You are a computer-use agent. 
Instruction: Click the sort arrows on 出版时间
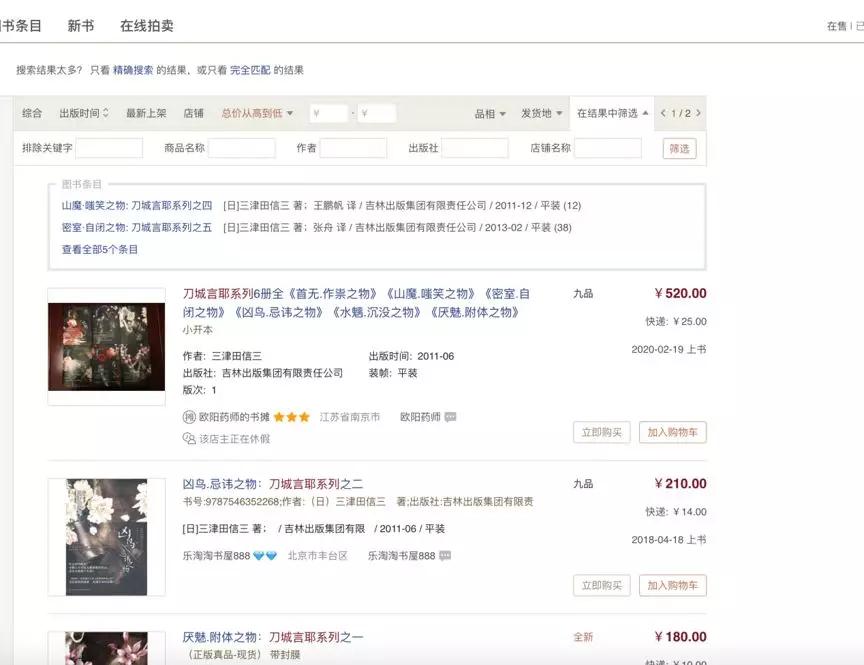104,113
